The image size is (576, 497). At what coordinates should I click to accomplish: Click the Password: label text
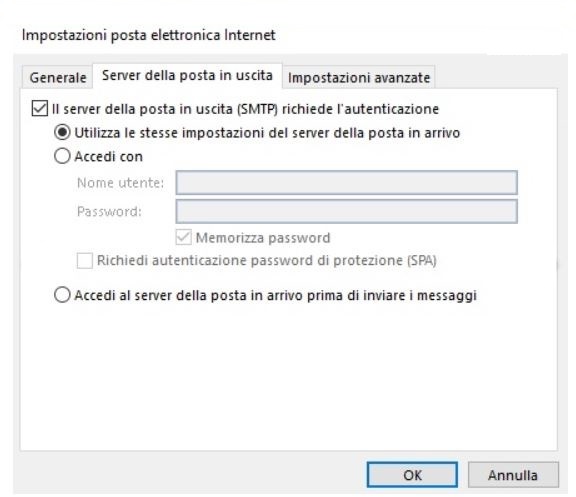109,212
